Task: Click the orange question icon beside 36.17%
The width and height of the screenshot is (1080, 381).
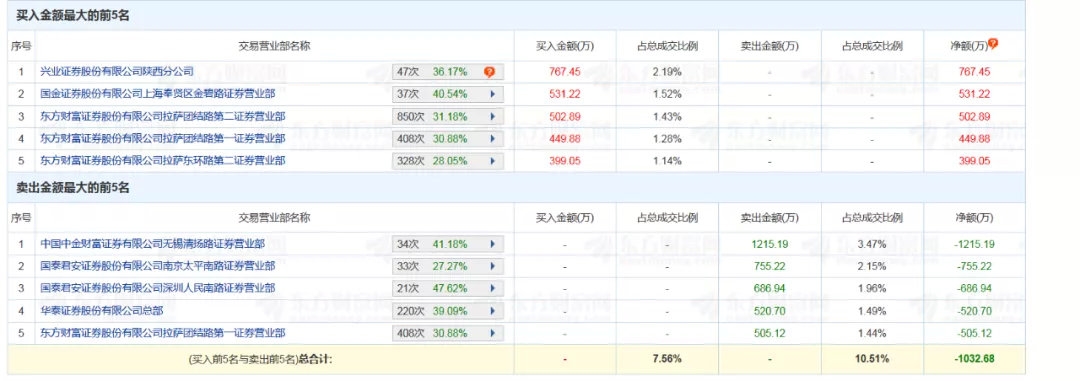Action: 489,72
